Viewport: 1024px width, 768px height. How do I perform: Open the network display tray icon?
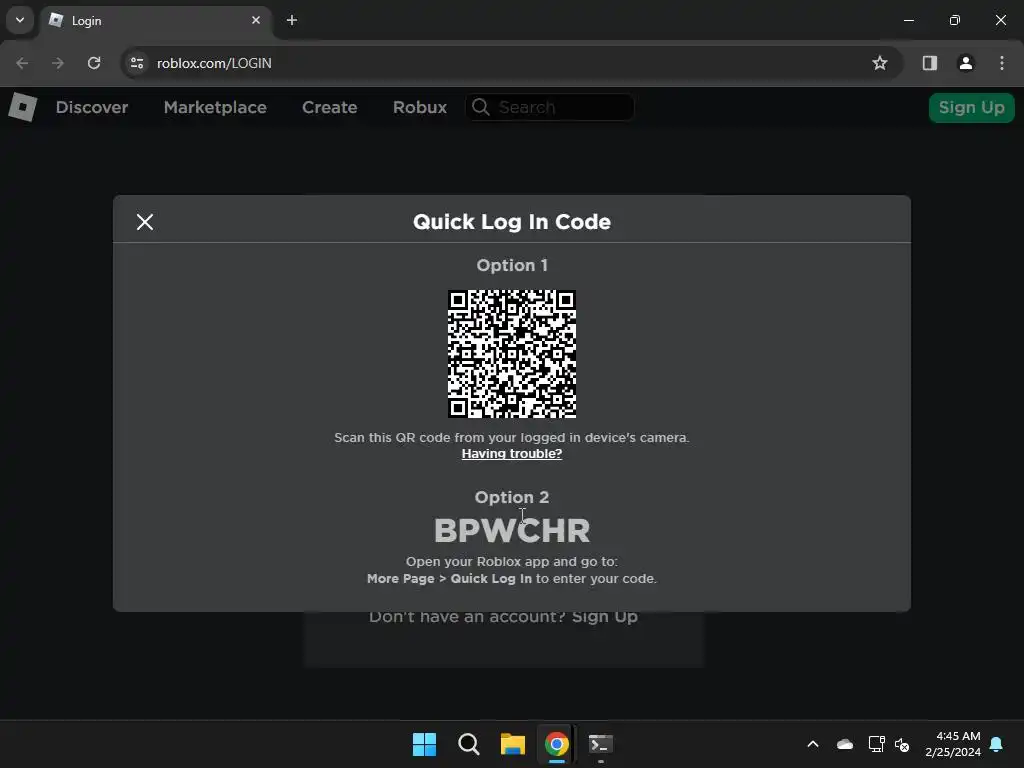coord(876,744)
